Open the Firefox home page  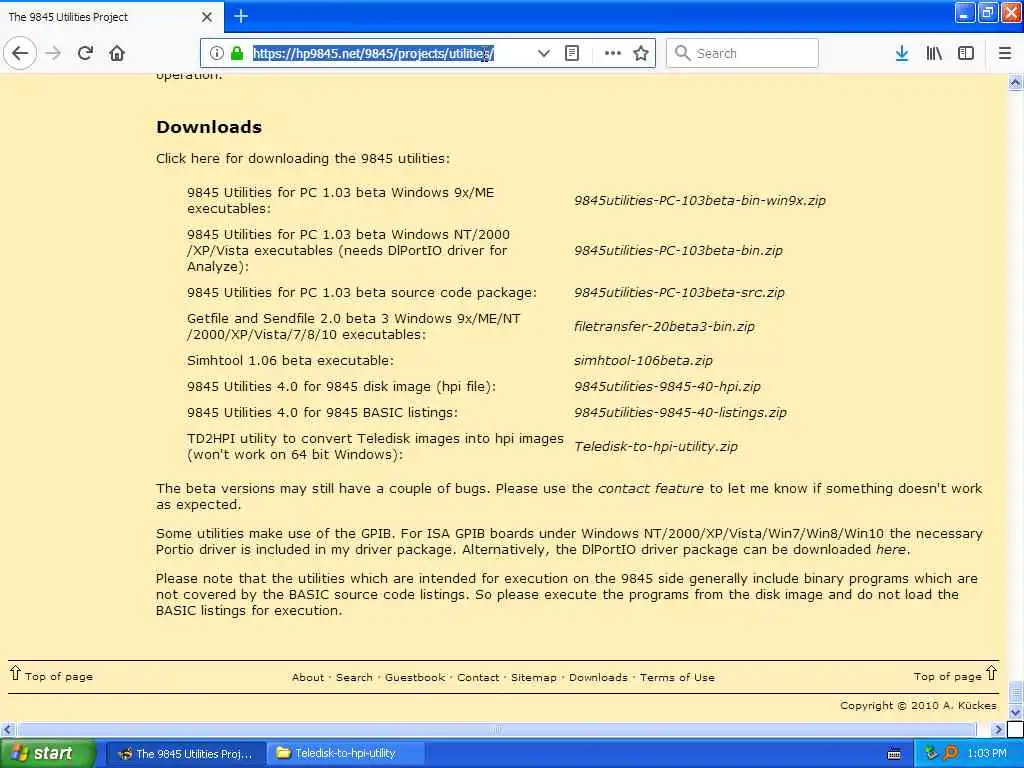pos(117,54)
